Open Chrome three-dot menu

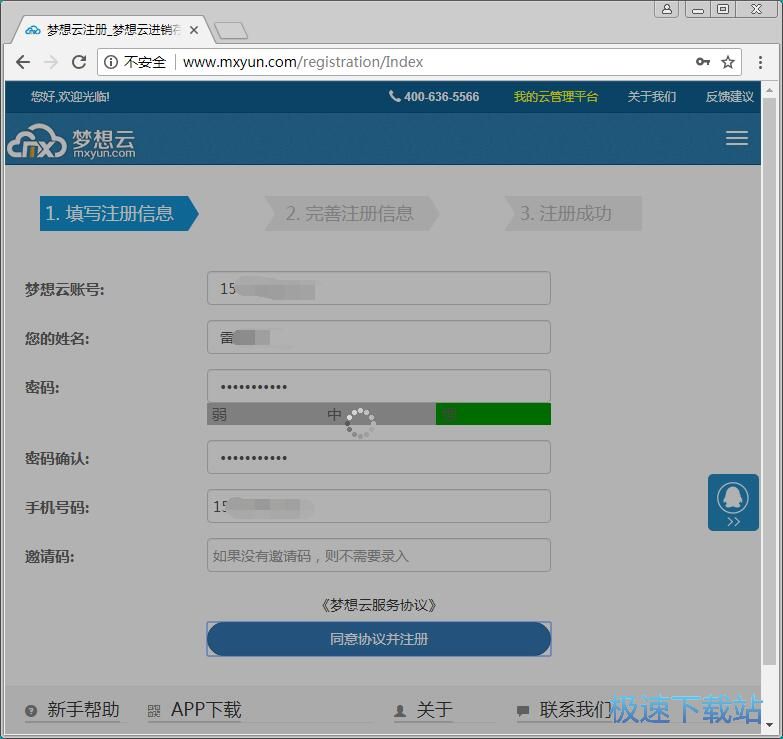pyautogui.click(x=761, y=62)
